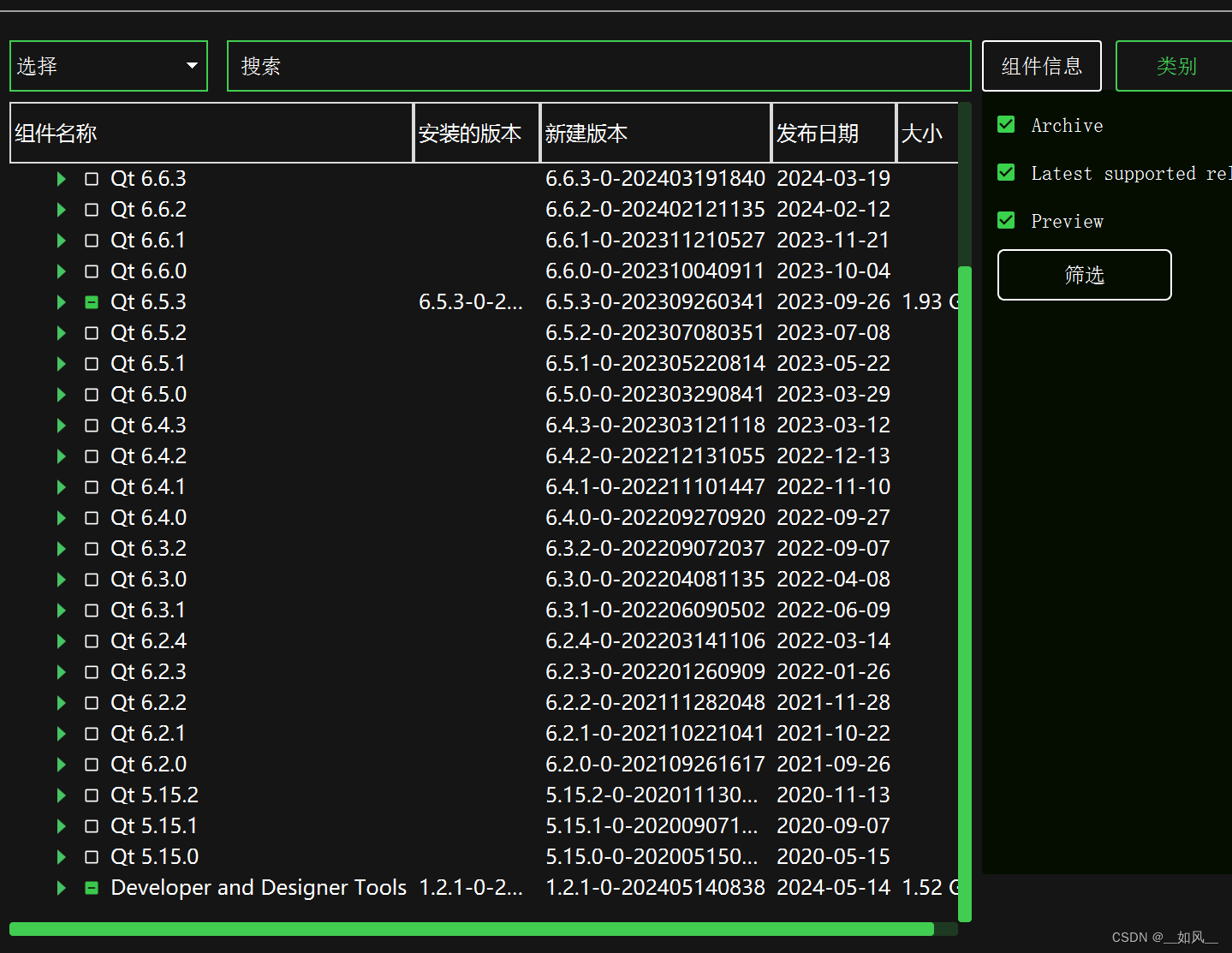Toggle Latest supported releases checkbox
1232x953 pixels.
1007,173
